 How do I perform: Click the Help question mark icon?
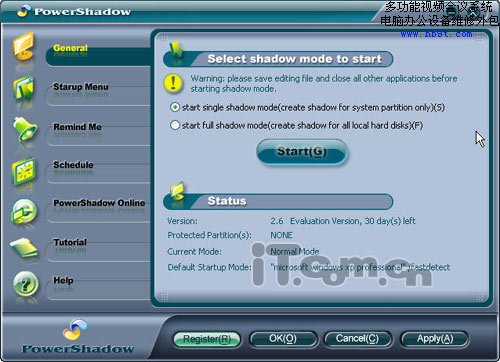(x=26, y=284)
